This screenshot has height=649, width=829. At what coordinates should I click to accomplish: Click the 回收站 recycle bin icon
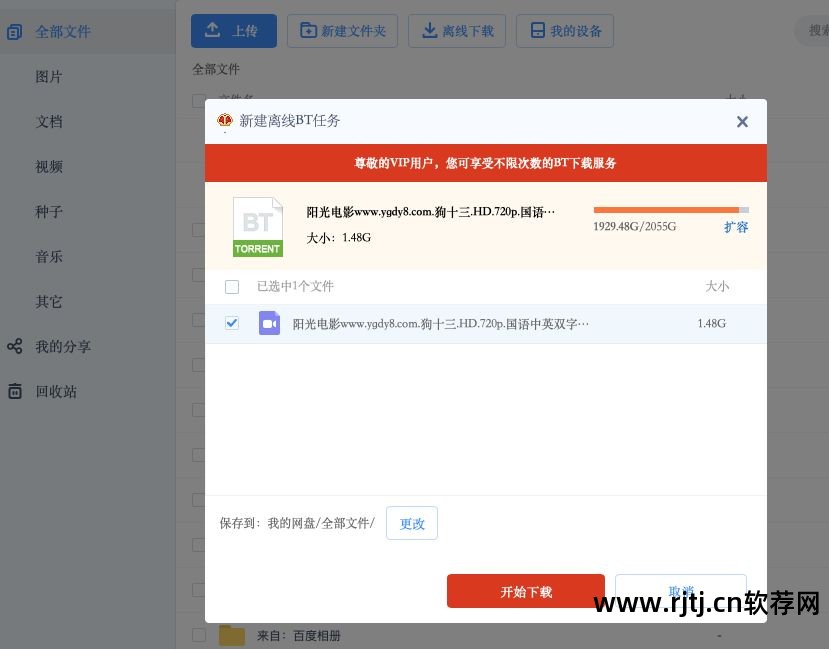pyautogui.click(x=14, y=391)
